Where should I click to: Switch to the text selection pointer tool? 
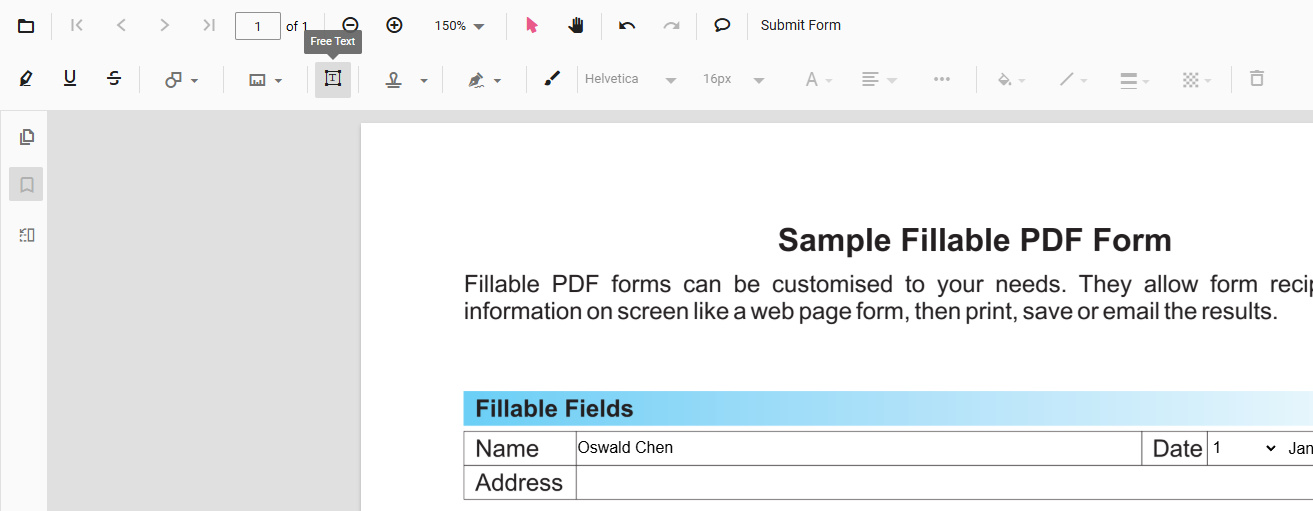(532, 26)
